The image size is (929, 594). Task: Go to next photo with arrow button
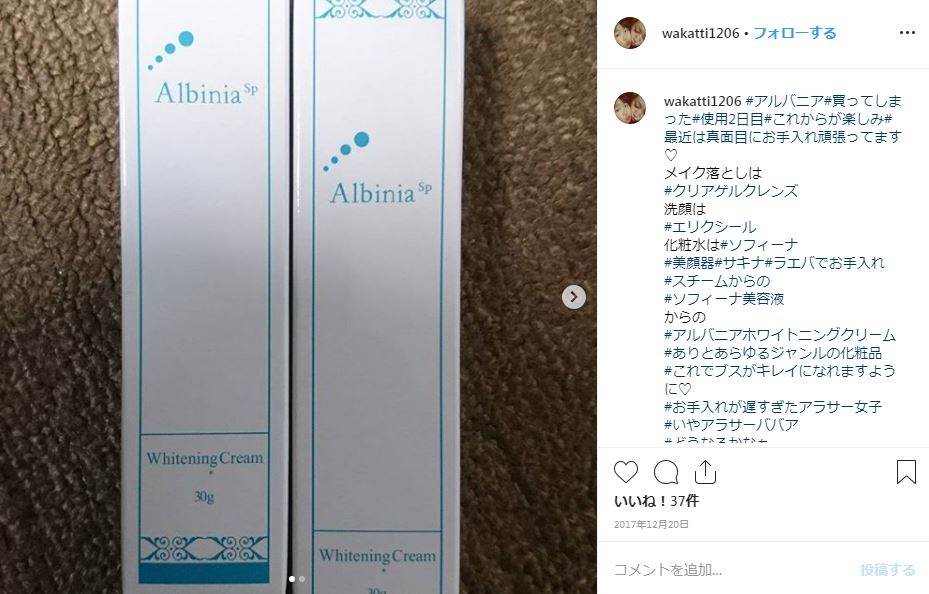[574, 297]
